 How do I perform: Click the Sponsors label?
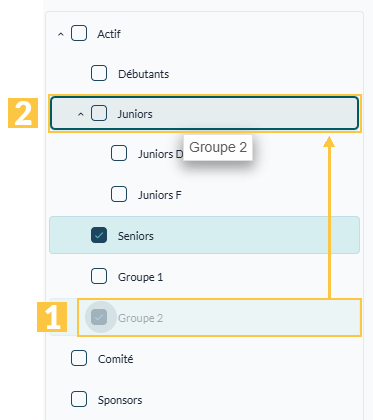120,400
